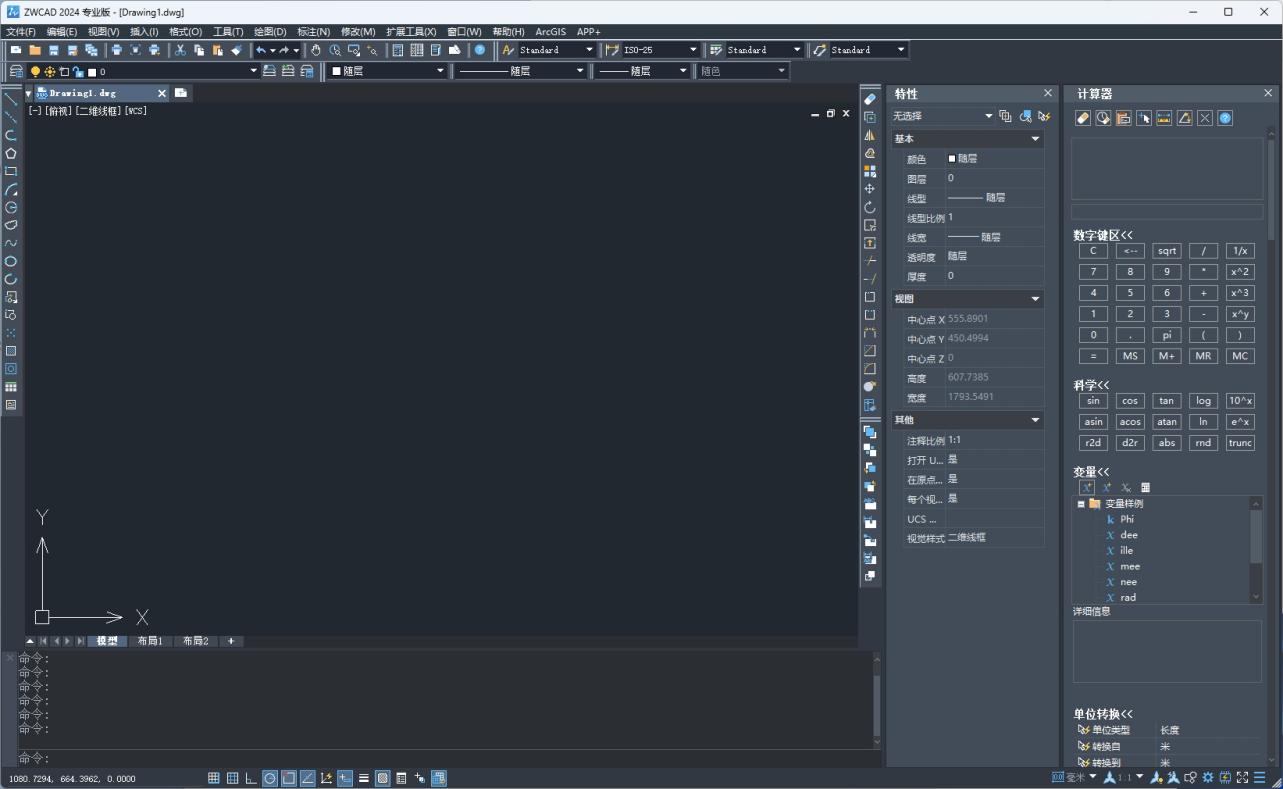Open the 随层 color swatch dropdown
The image size is (1283, 789).
[387, 71]
